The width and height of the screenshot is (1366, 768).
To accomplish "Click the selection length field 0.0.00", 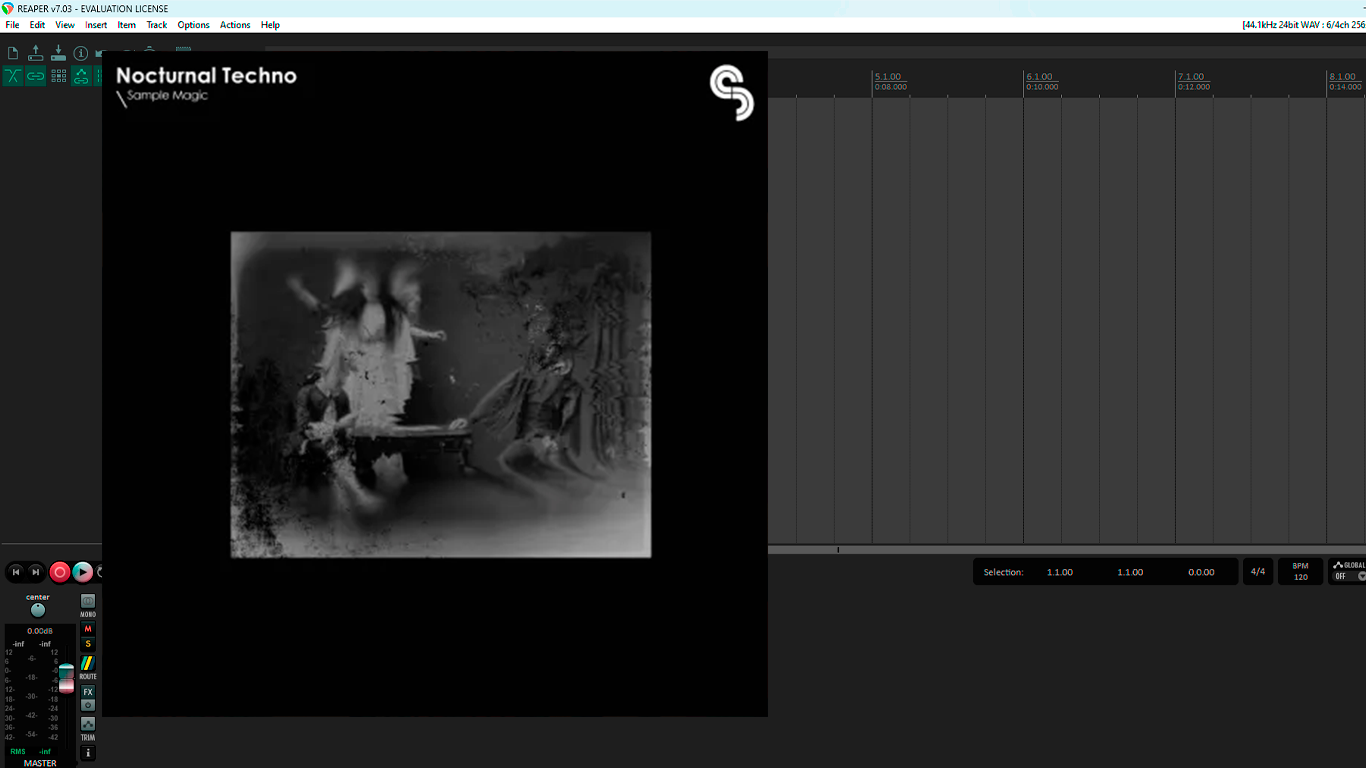I will point(1201,572).
